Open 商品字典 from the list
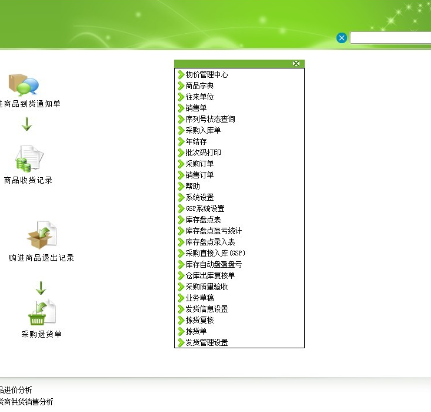Viewport: 431px width, 412px height. coord(199,86)
